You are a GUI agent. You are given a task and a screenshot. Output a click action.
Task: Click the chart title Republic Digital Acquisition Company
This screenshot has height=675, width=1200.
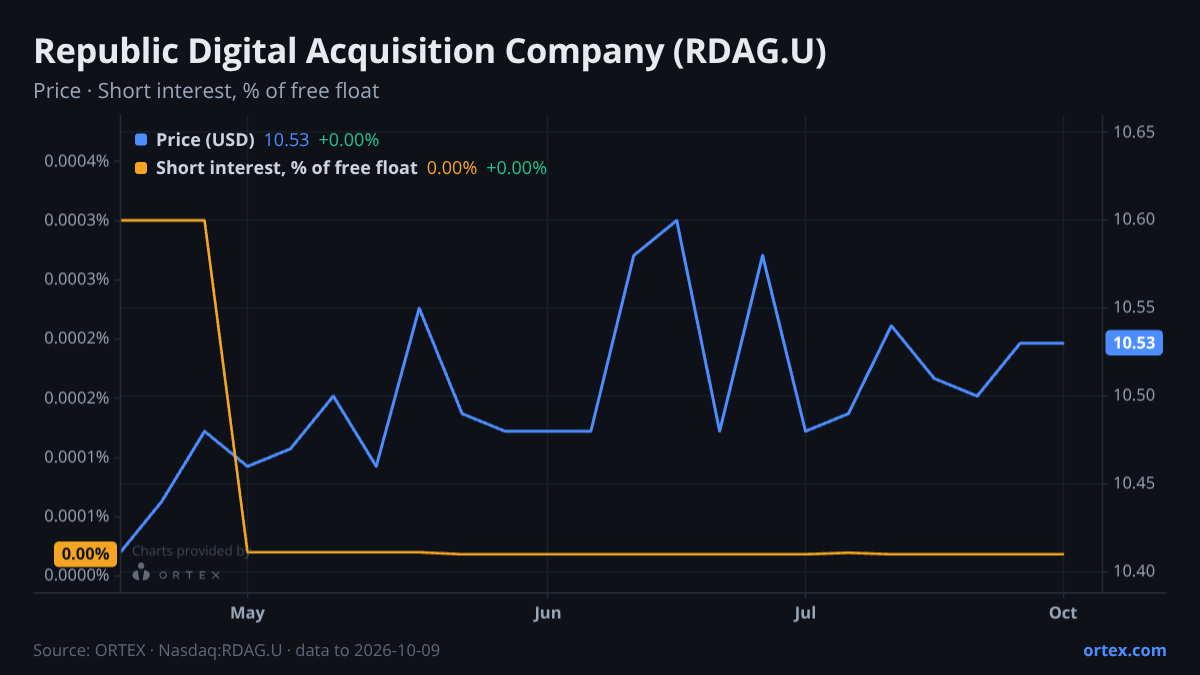[430, 52]
